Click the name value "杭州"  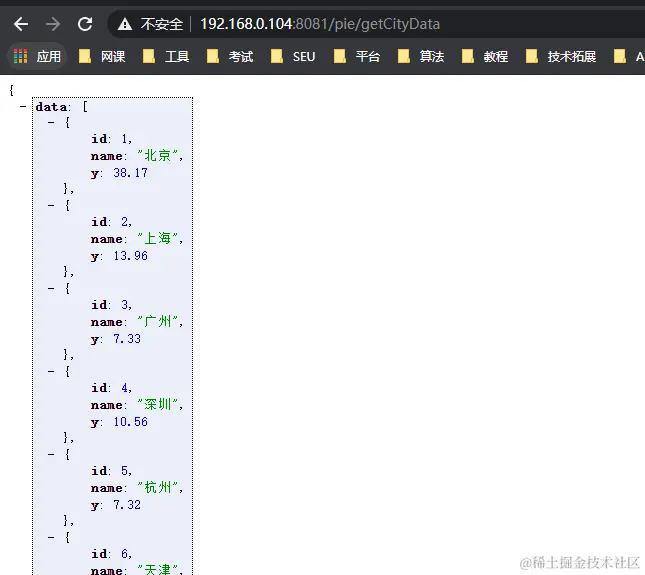tap(158, 487)
